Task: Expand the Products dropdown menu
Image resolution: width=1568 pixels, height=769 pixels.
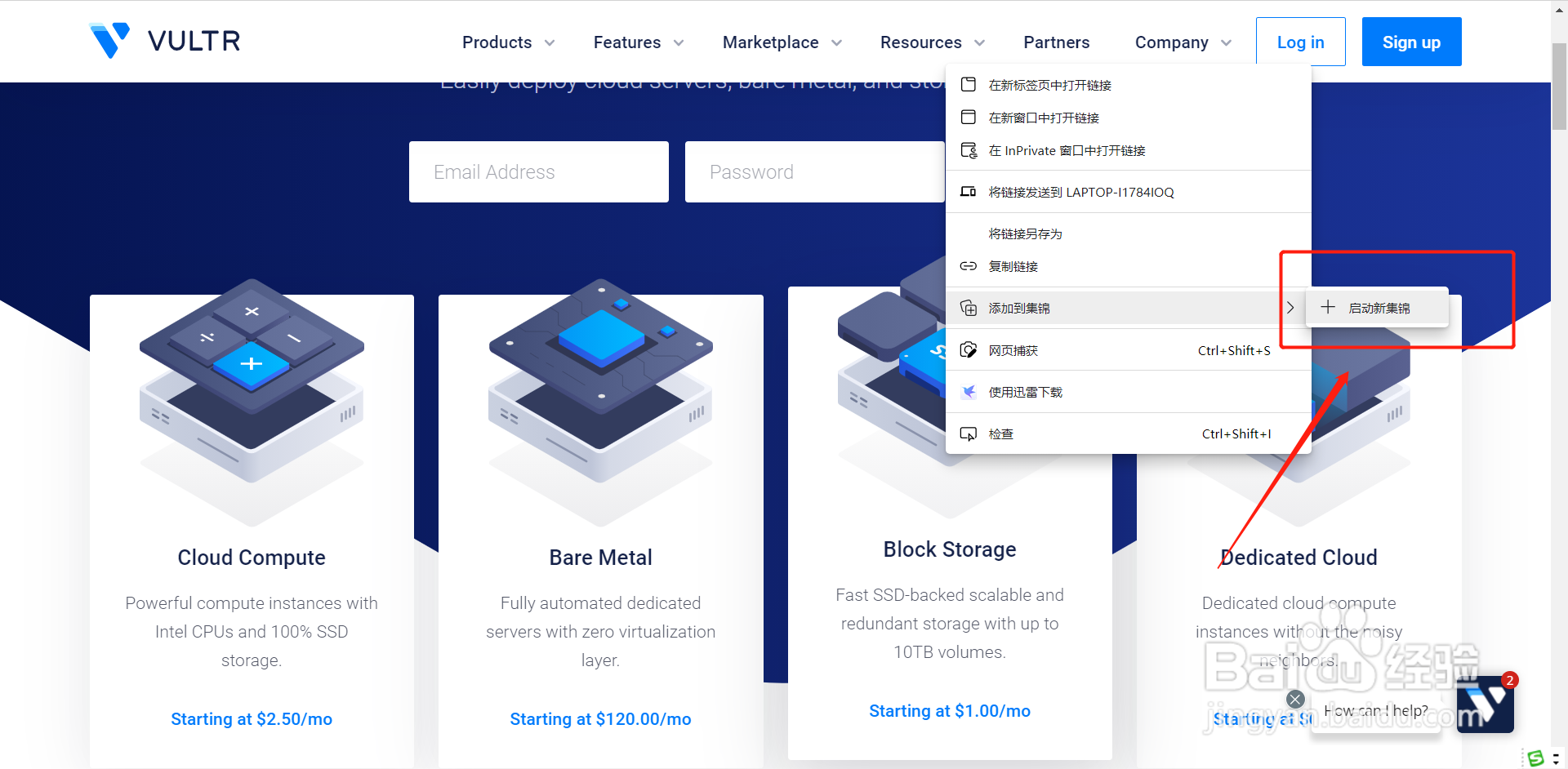Action: [508, 42]
